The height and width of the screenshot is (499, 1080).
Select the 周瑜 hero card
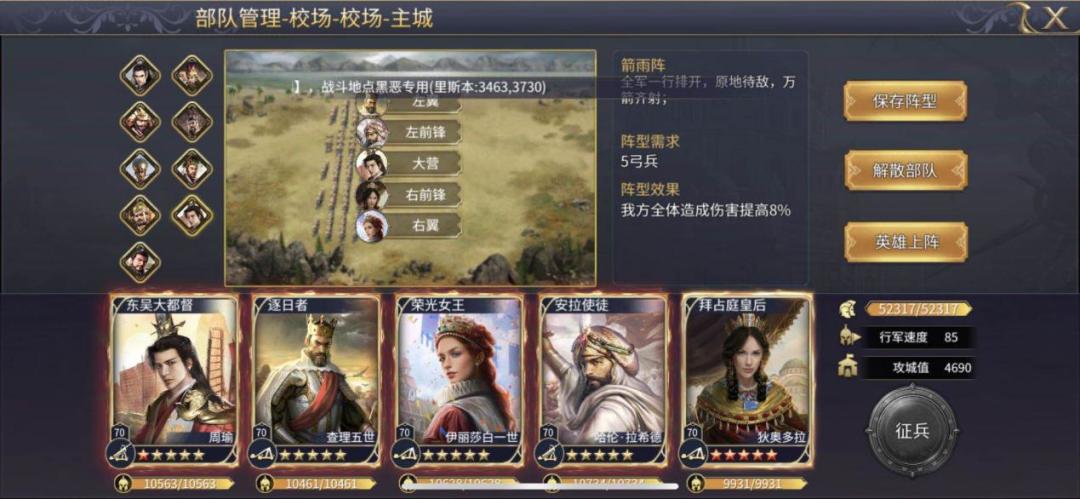(x=176, y=380)
